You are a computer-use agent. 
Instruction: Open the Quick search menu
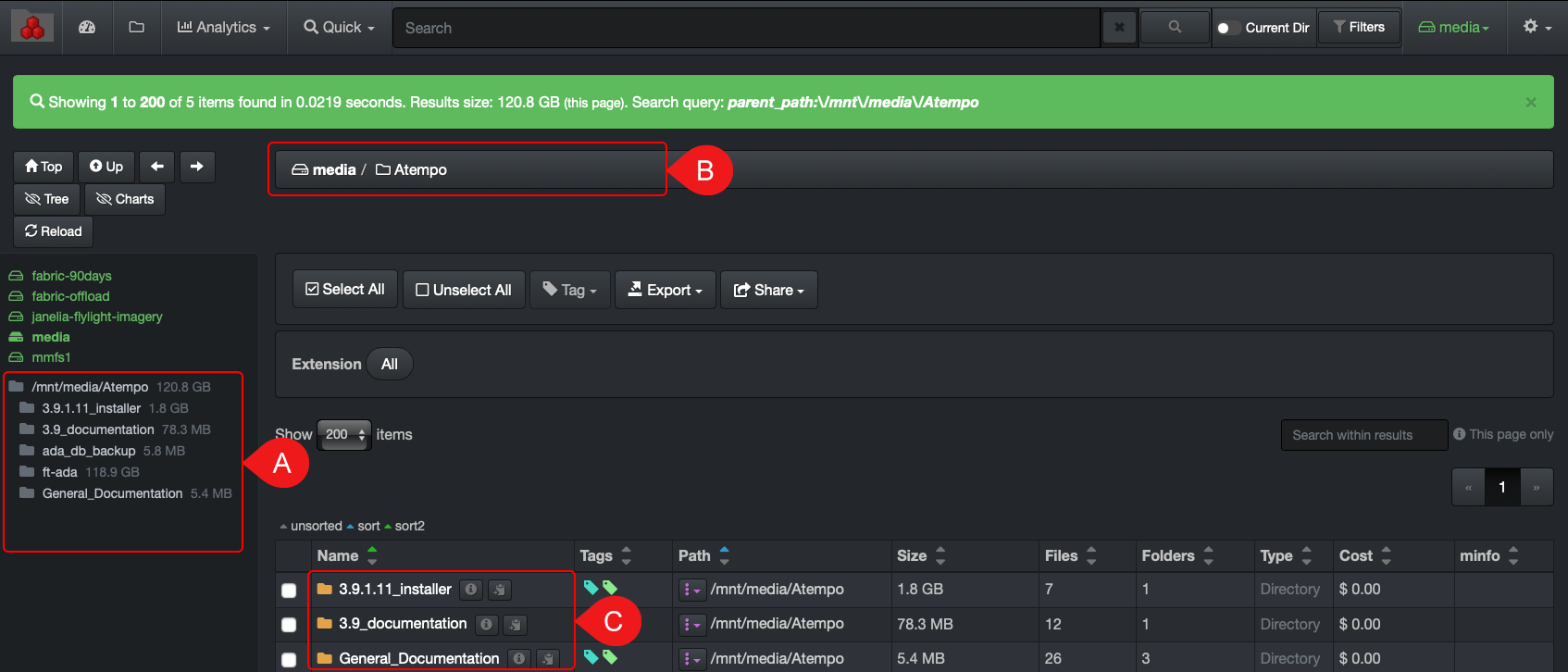[x=340, y=28]
